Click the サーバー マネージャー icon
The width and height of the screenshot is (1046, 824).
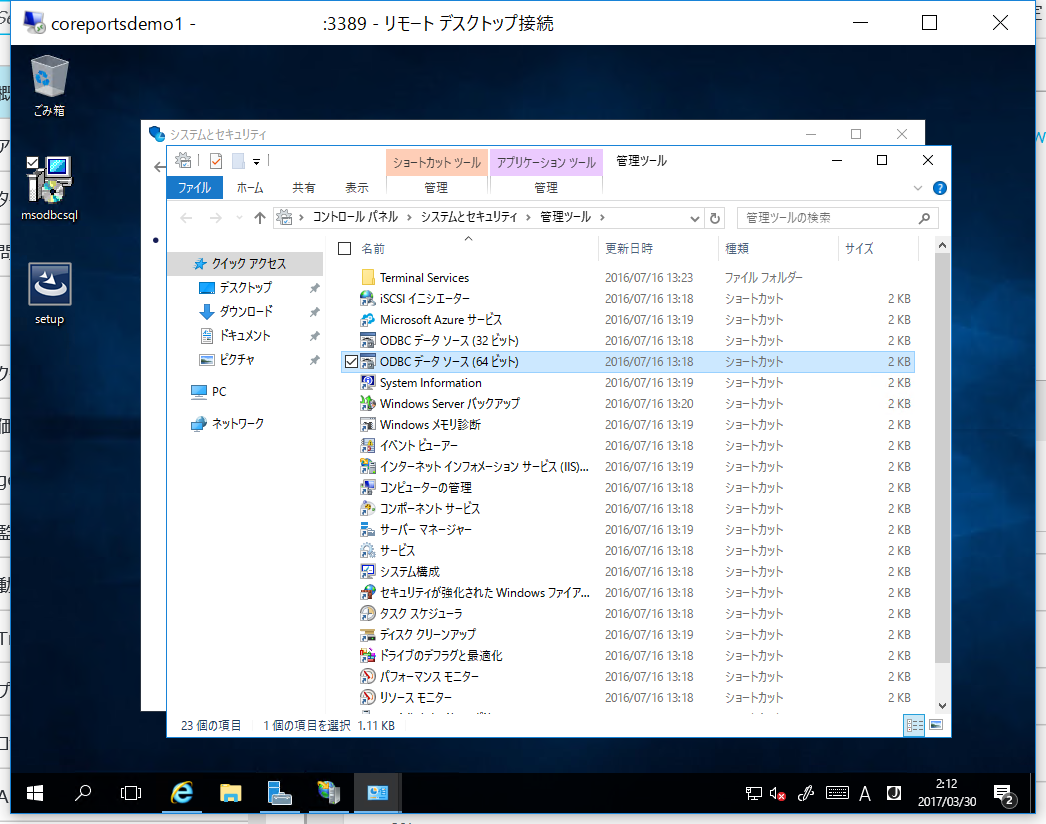click(368, 529)
